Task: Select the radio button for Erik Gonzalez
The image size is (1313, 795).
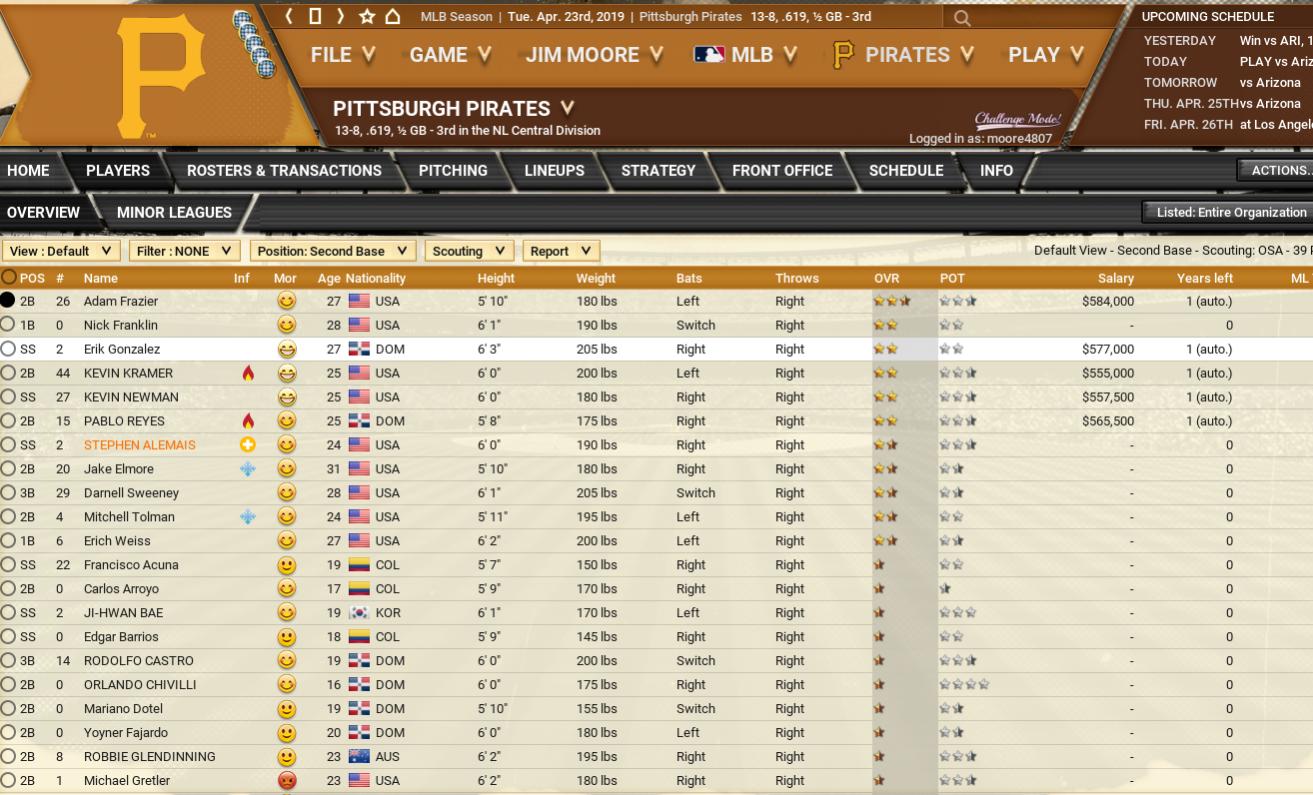Action: click(9, 349)
